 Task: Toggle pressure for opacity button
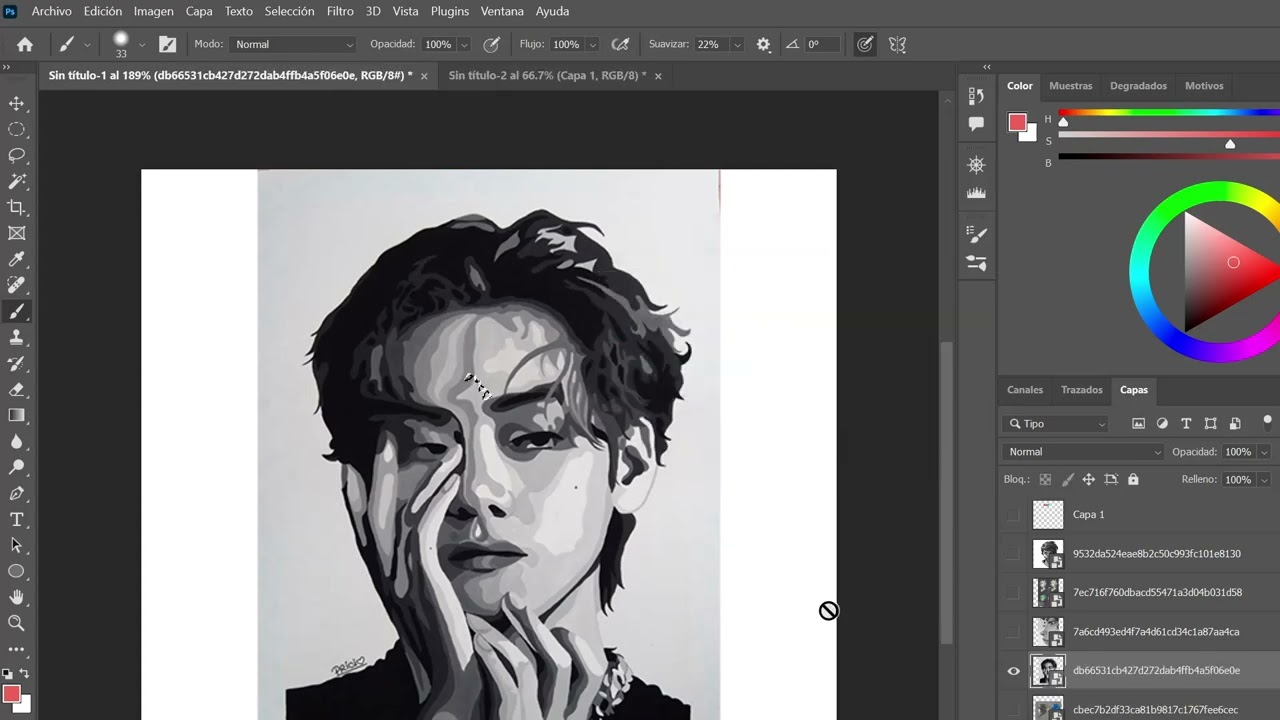[x=491, y=44]
